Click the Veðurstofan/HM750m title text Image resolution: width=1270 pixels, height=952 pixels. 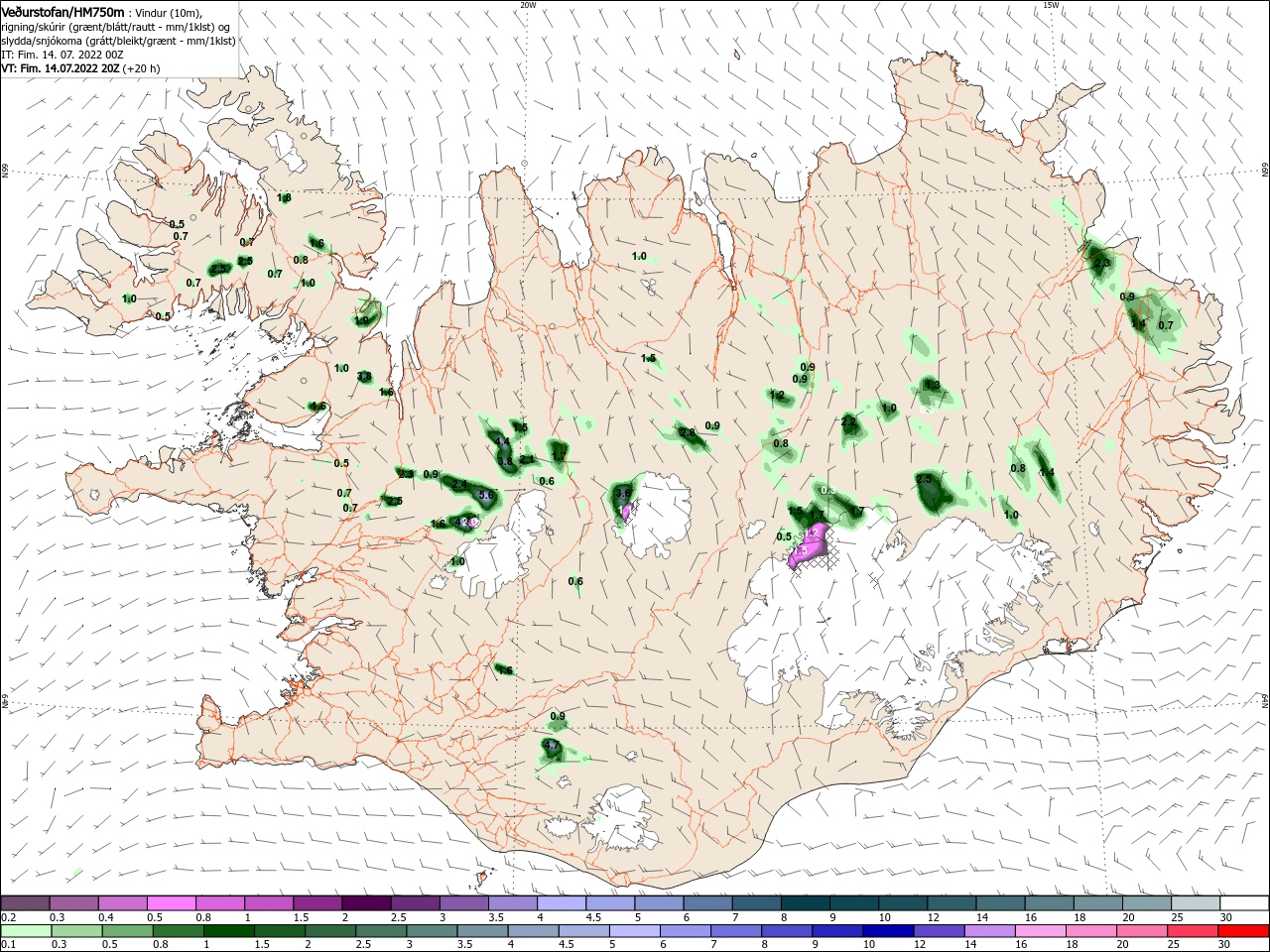click(63, 11)
